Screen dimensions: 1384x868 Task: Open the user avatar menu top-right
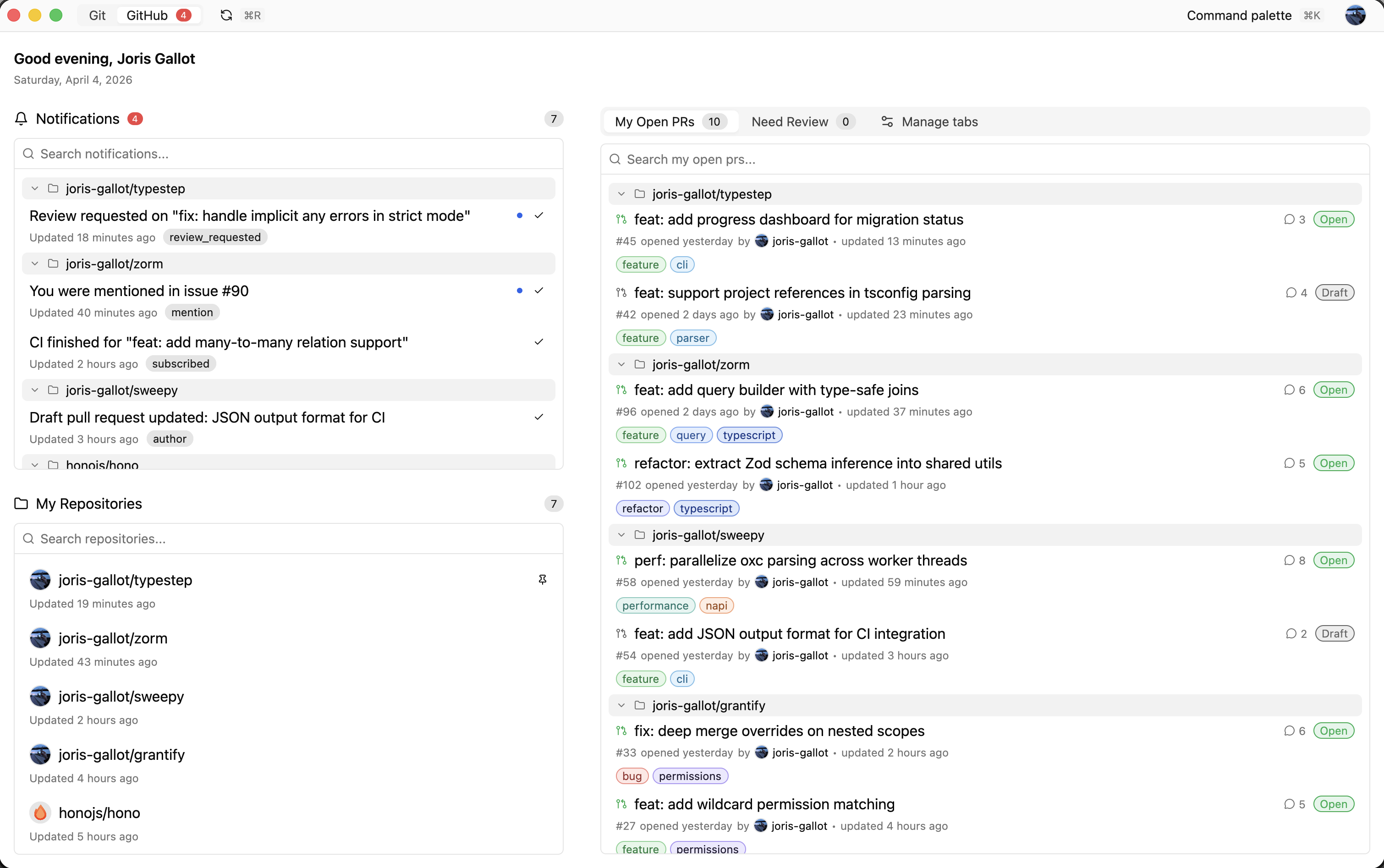[x=1355, y=16]
